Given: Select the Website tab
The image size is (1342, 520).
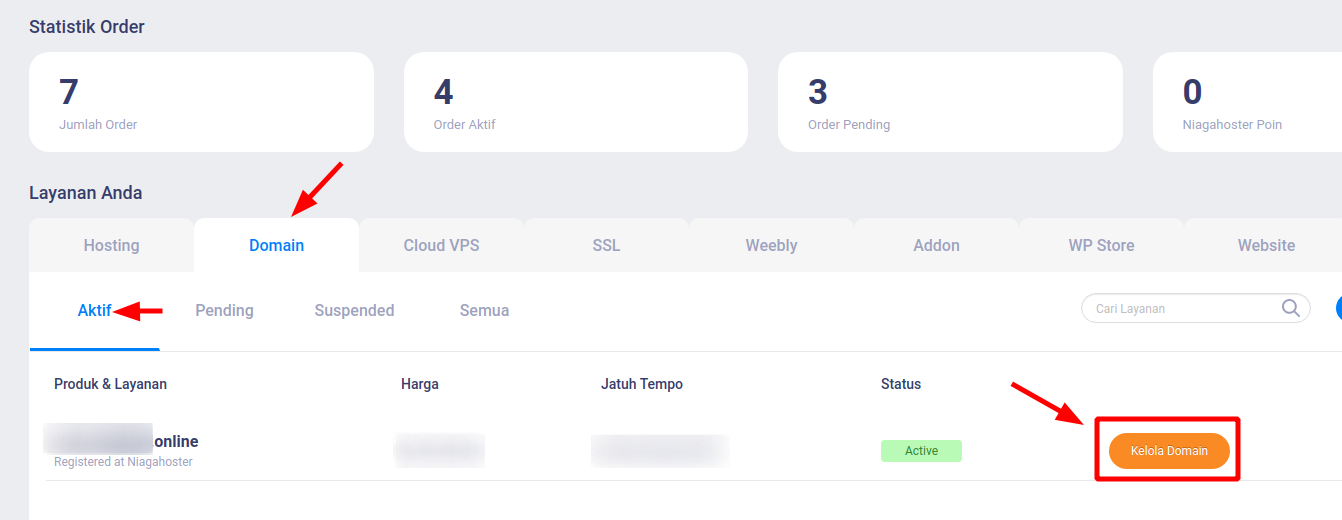Looking at the screenshot, I should [x=1265, y=245].
